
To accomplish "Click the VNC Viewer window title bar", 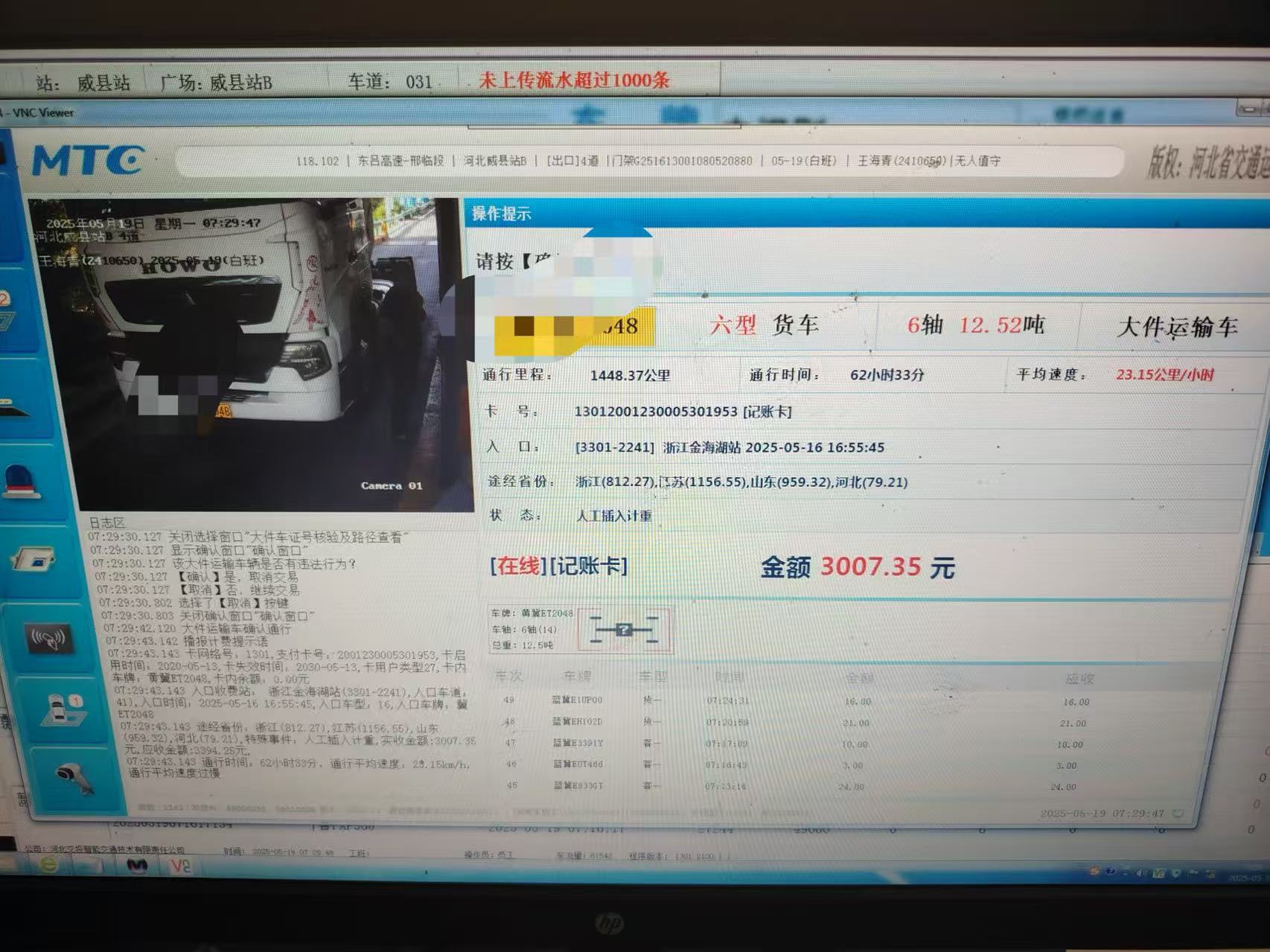I will coord(633,112).
